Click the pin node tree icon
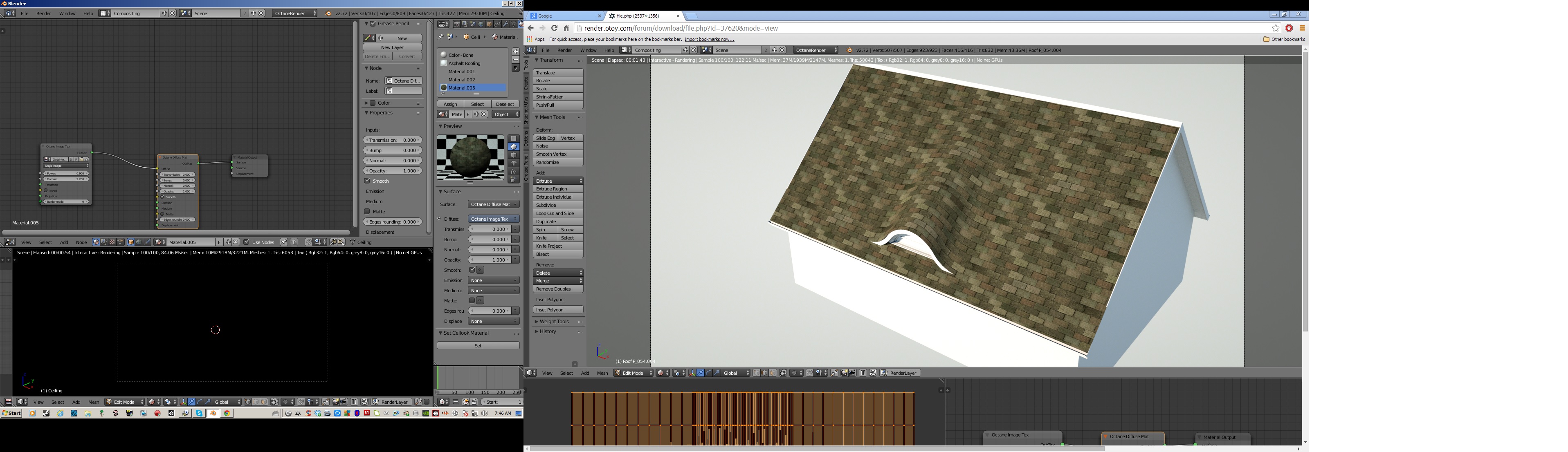1568x452 pixels. (x=284, y=242)
